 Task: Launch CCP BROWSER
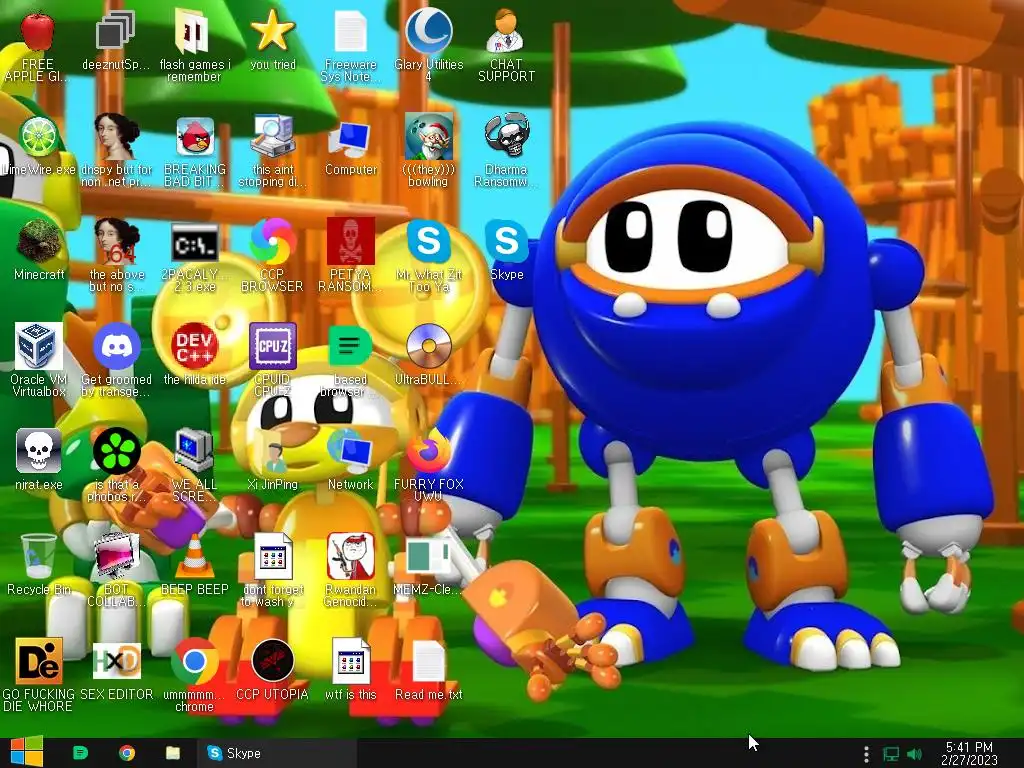(272, 242)
